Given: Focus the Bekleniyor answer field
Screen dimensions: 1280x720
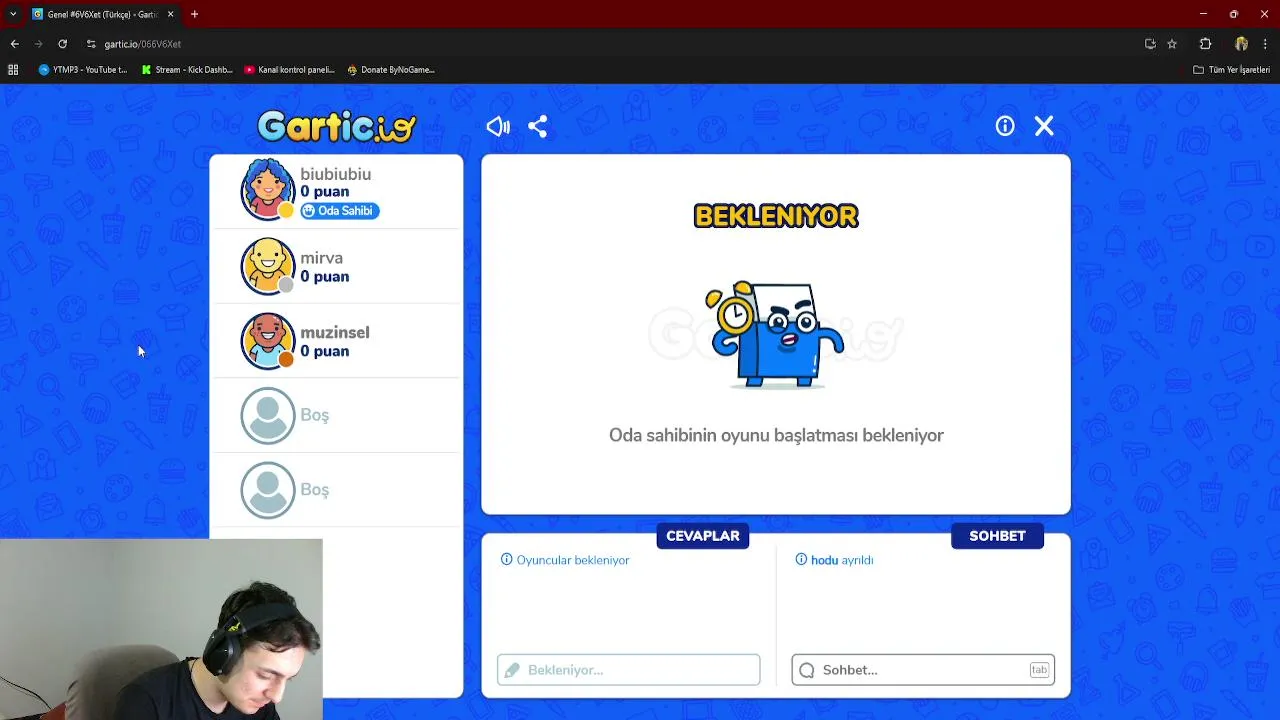Looking at the screenshot, I should click(628, 670).
